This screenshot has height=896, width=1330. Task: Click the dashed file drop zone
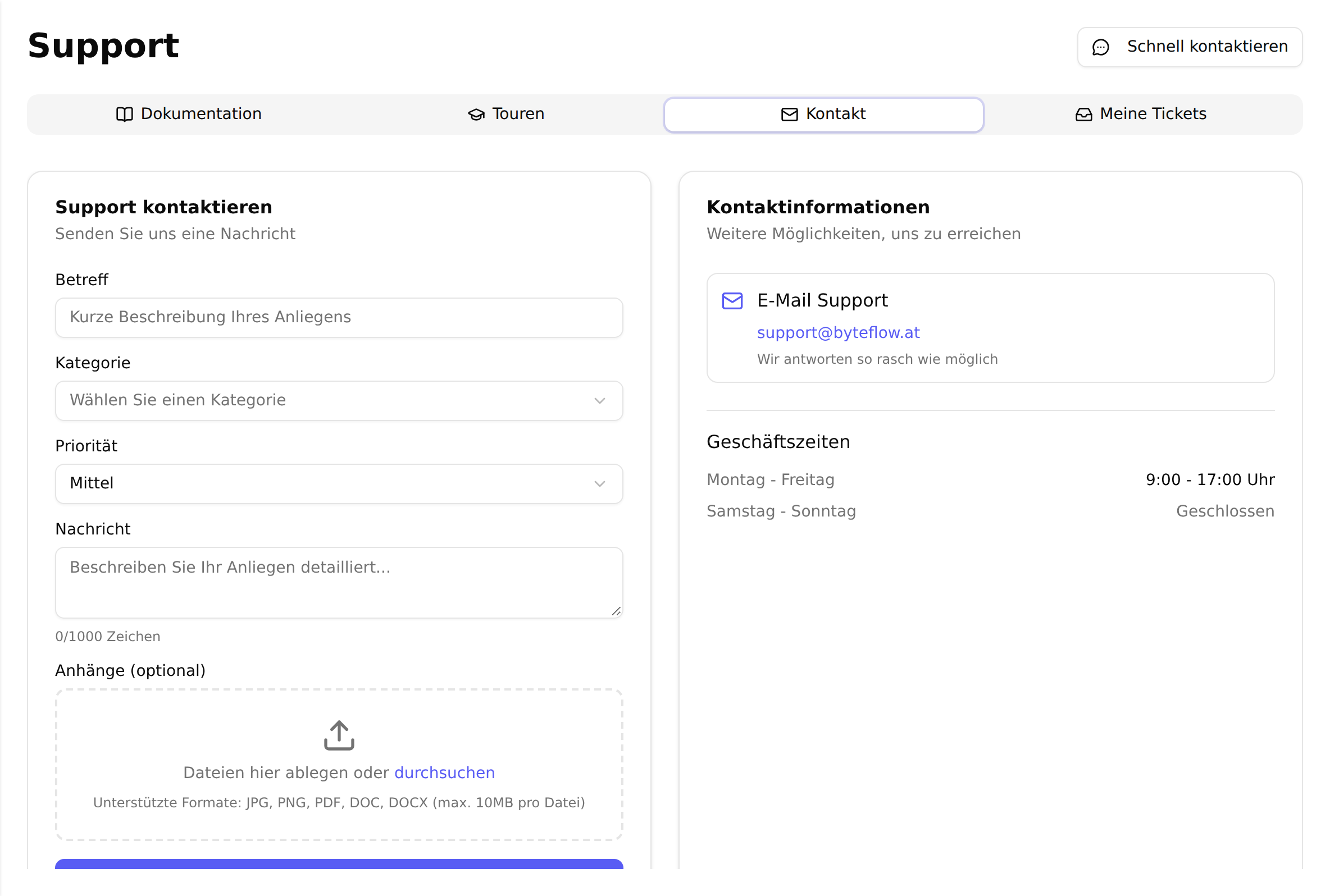pyautogui.click(x=339, y=765)
